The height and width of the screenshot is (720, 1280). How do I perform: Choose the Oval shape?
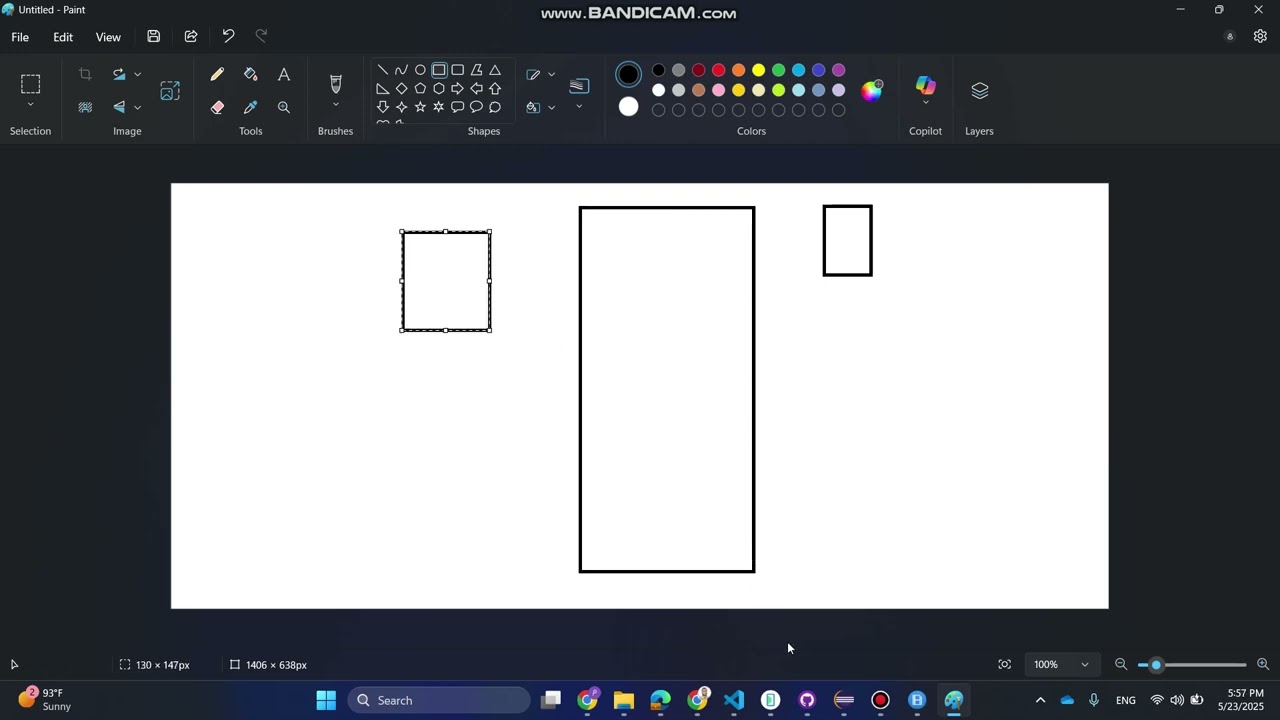coord(420,70)
